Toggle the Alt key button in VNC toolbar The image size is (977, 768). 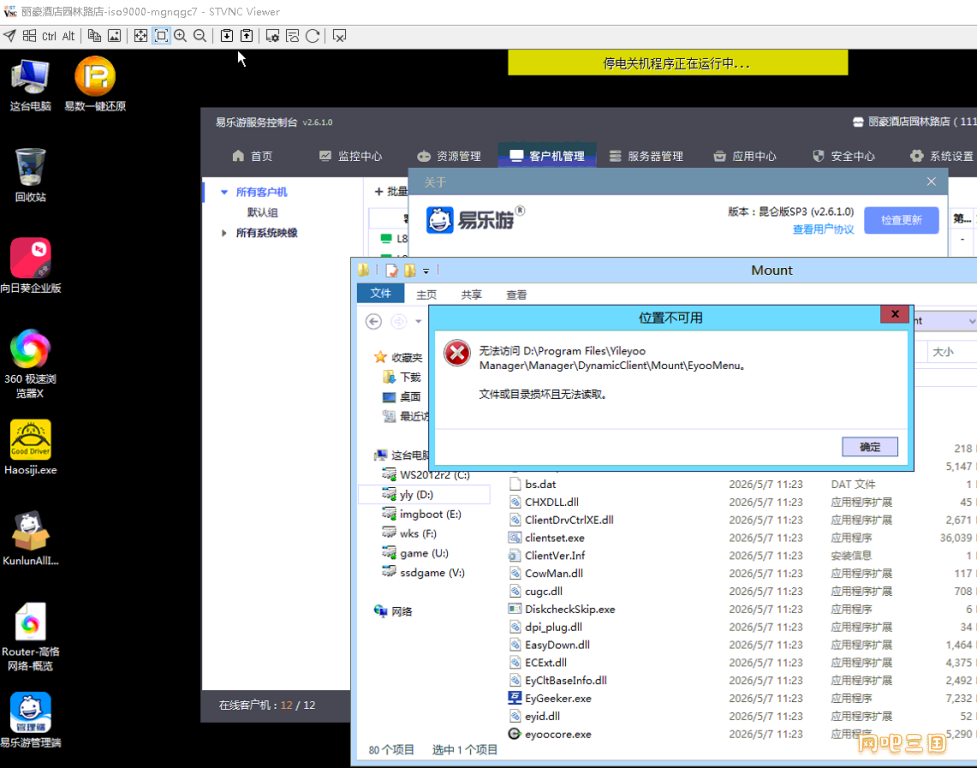click(x=69, y=36)
